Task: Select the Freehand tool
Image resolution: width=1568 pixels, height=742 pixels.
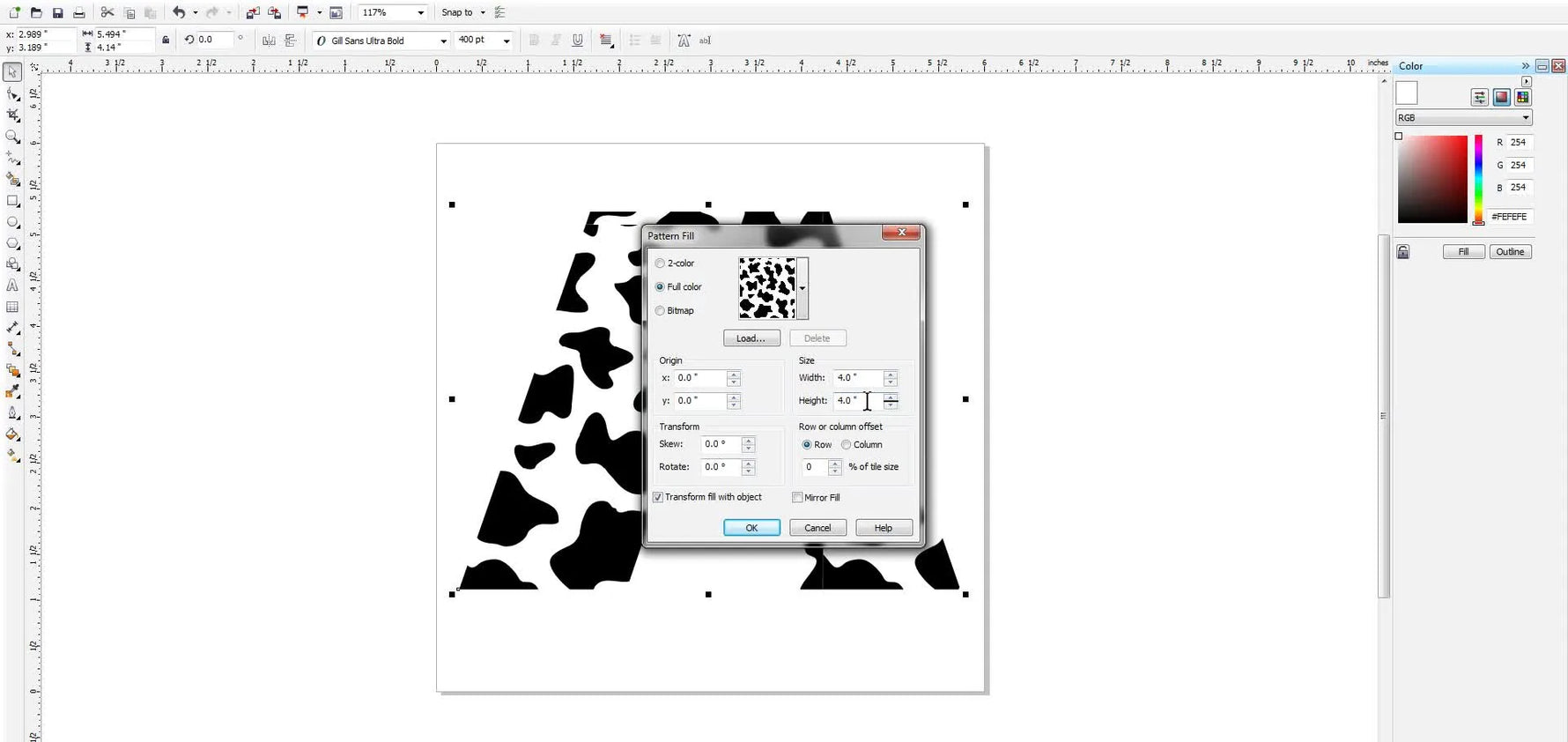Action: pyautogui.click(x=12, y=158)
